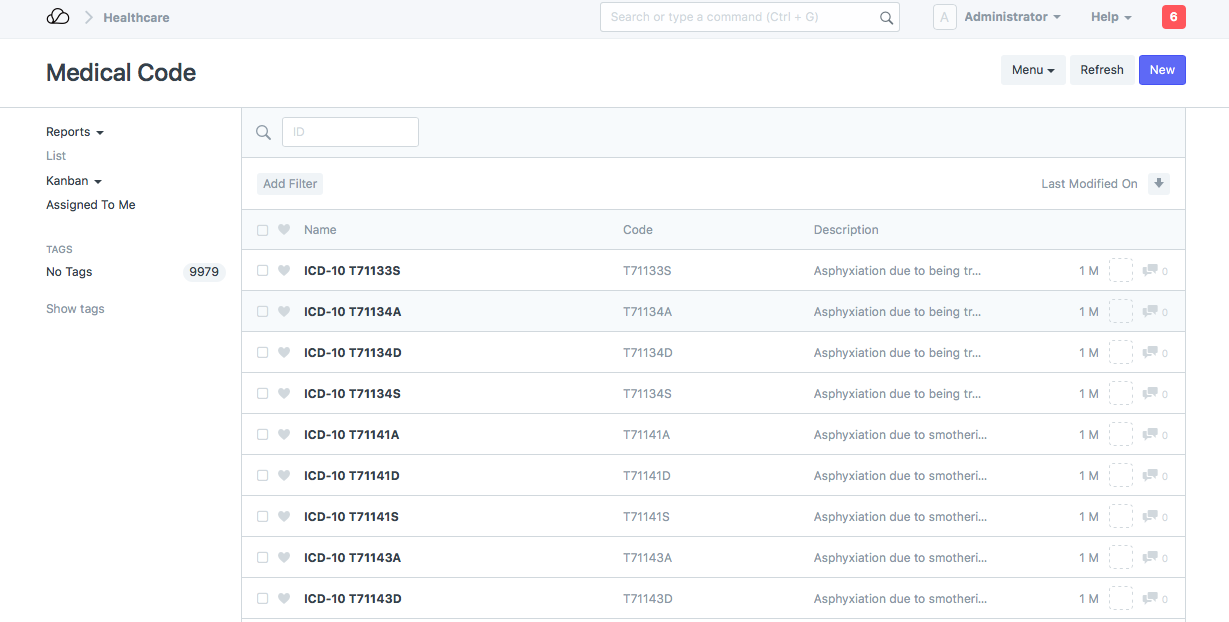1229x622 pixels.
Task: Toggle sort direction arrow button
Action: coord(1158,184)
